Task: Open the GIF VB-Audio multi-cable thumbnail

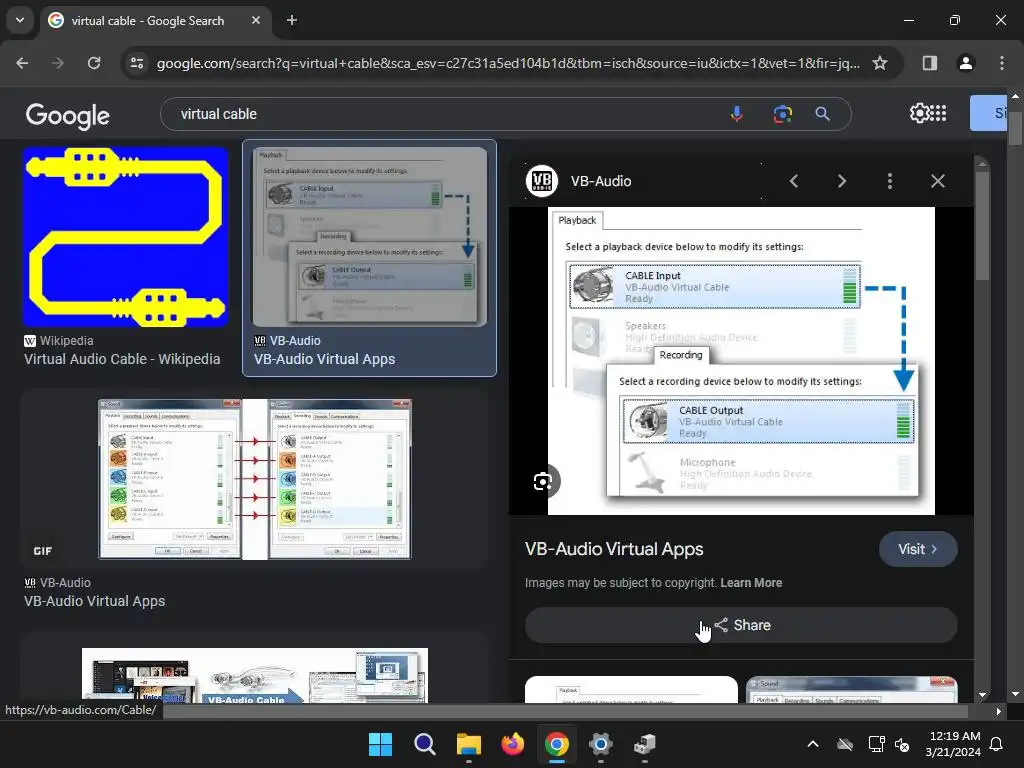Action: (255, 479)
